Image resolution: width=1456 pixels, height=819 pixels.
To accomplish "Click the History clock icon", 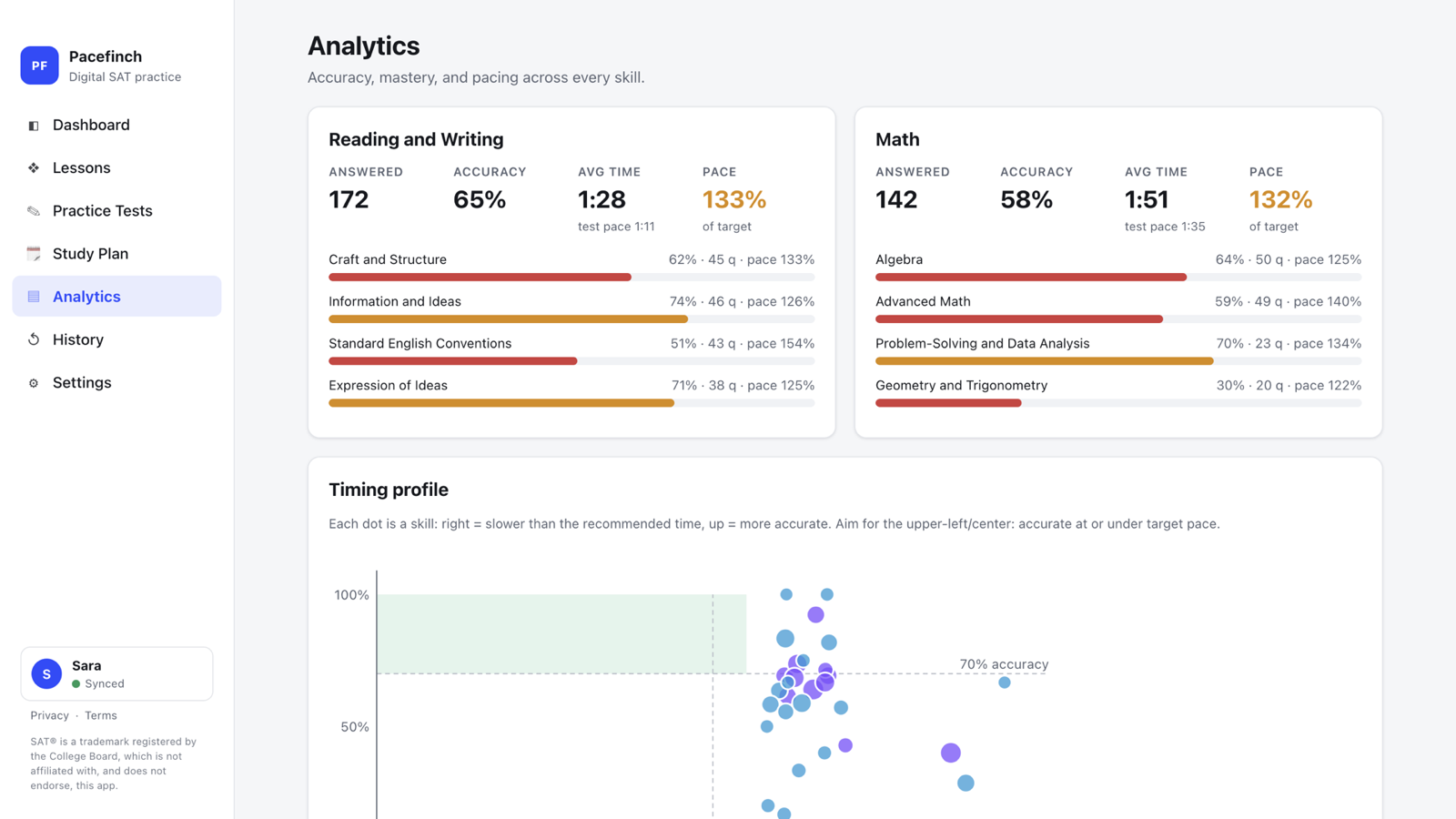I will tap(34, 339).
